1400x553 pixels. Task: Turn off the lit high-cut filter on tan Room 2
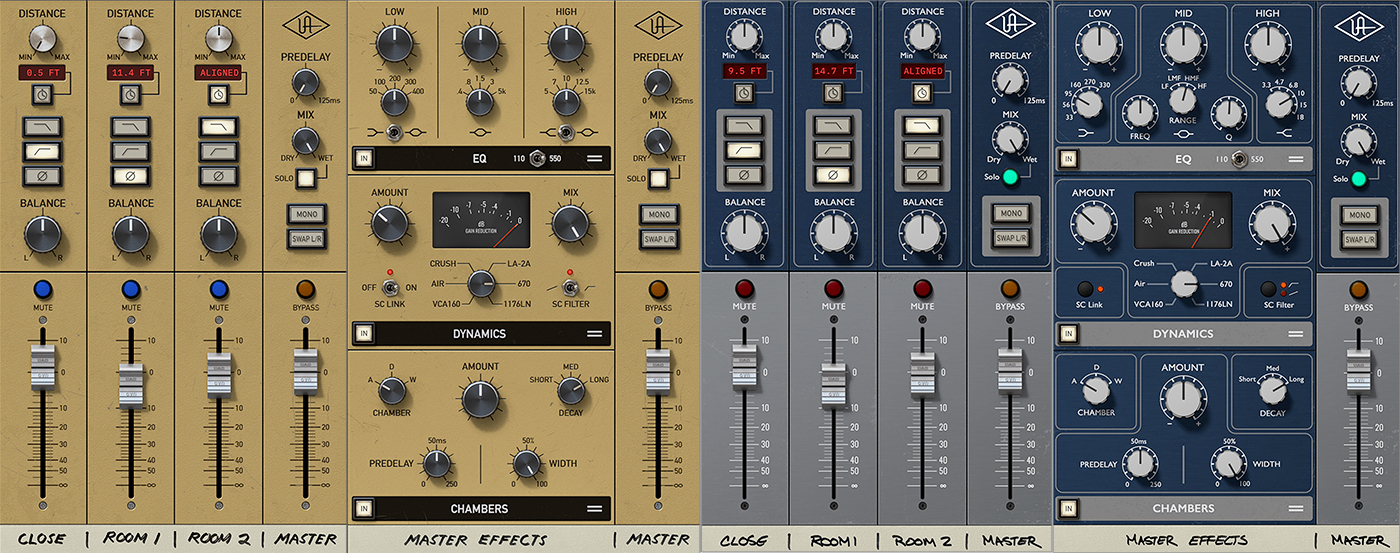point(219,127)
